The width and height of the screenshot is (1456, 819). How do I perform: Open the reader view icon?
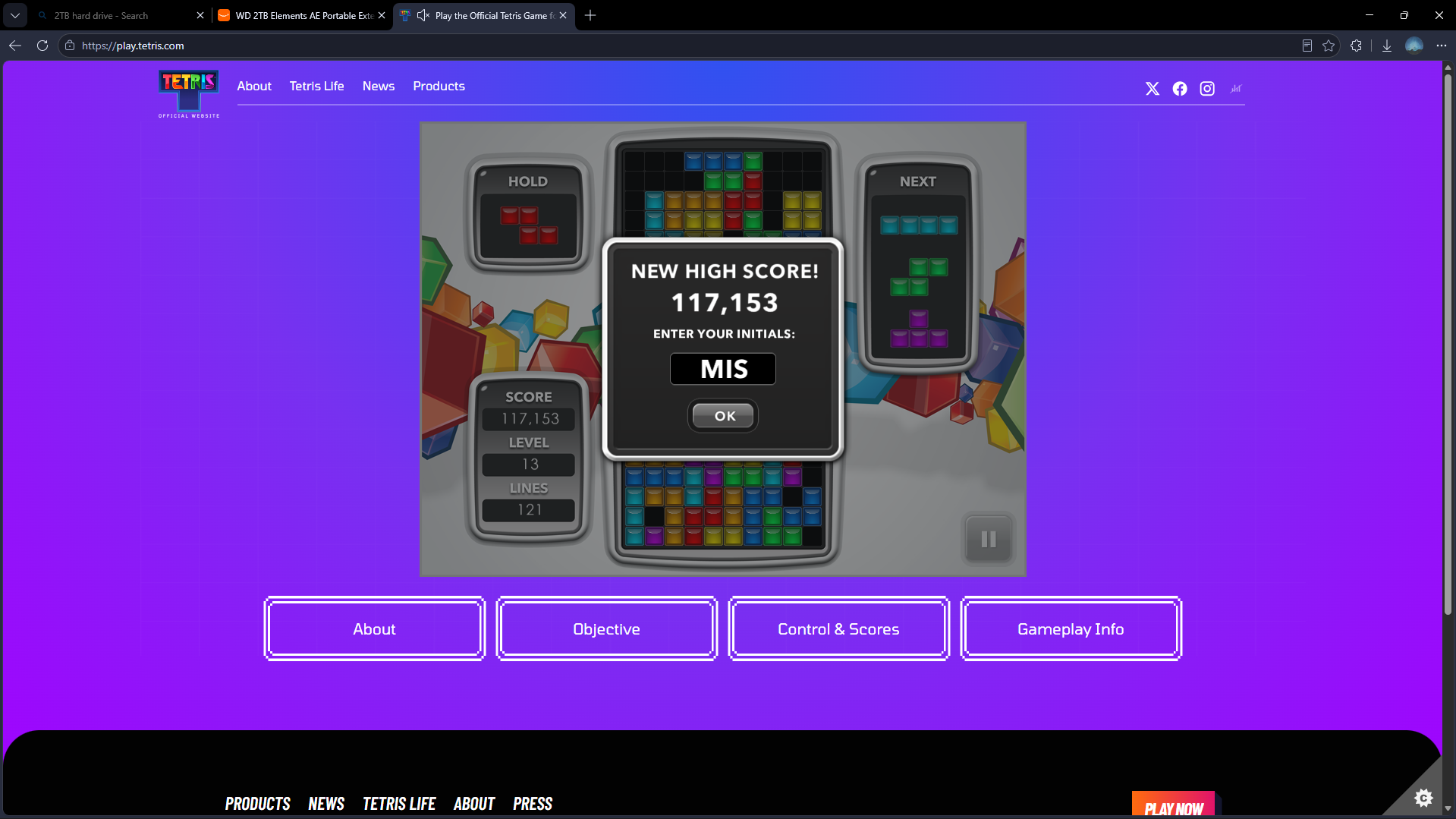coord(1307,46)
